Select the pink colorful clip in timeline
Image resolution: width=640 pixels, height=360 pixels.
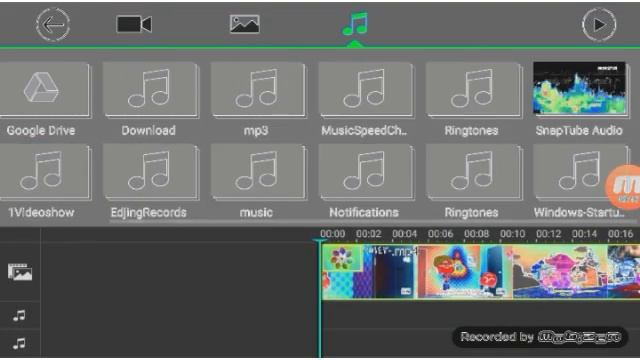(x=559, y=271)
